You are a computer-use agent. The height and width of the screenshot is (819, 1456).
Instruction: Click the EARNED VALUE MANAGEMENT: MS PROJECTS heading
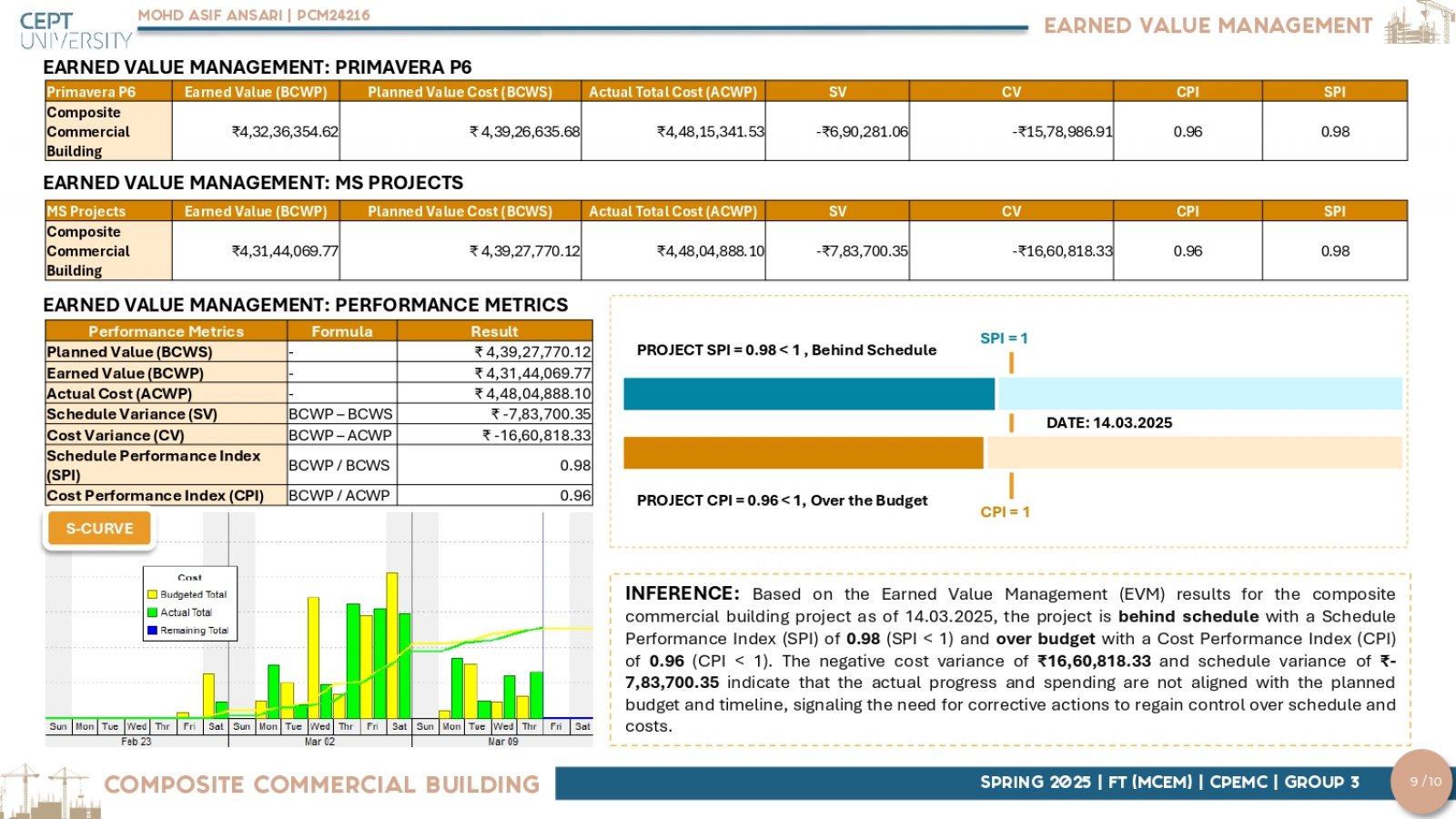point(253,183)
